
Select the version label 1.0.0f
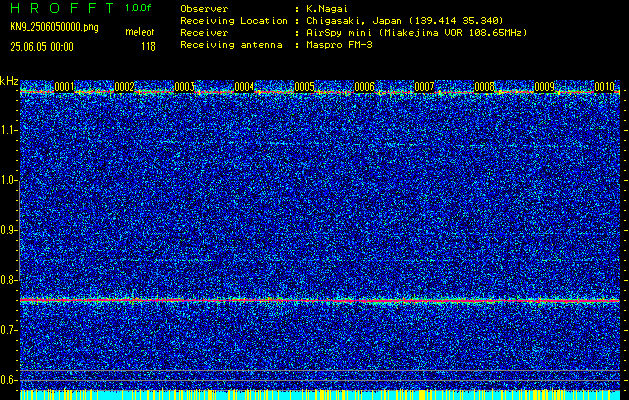coord(138,8)
